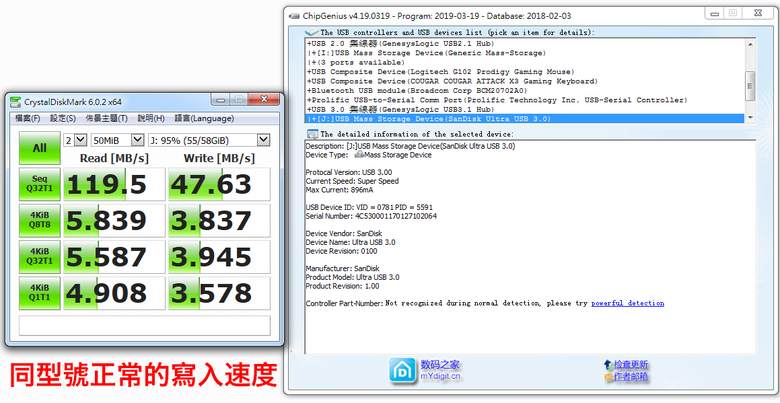
Task: Click the detailed information monitor icon
Action: (313, 134)
